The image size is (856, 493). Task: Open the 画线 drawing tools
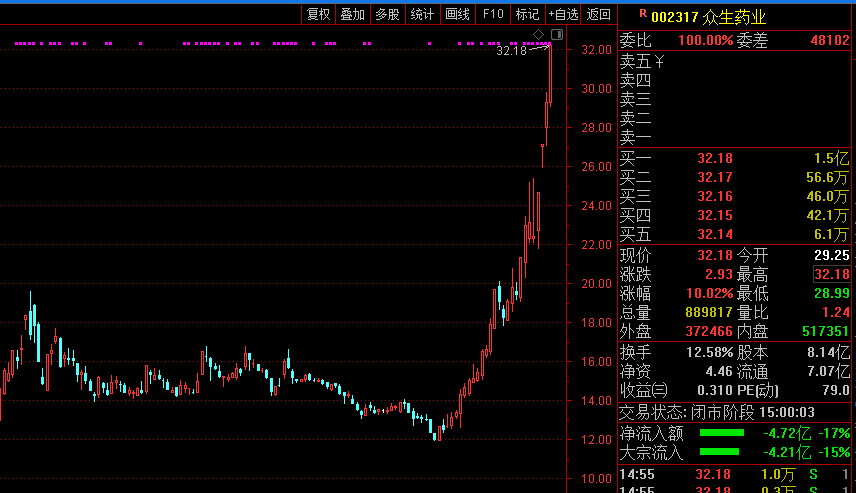[x=457, y=14]
